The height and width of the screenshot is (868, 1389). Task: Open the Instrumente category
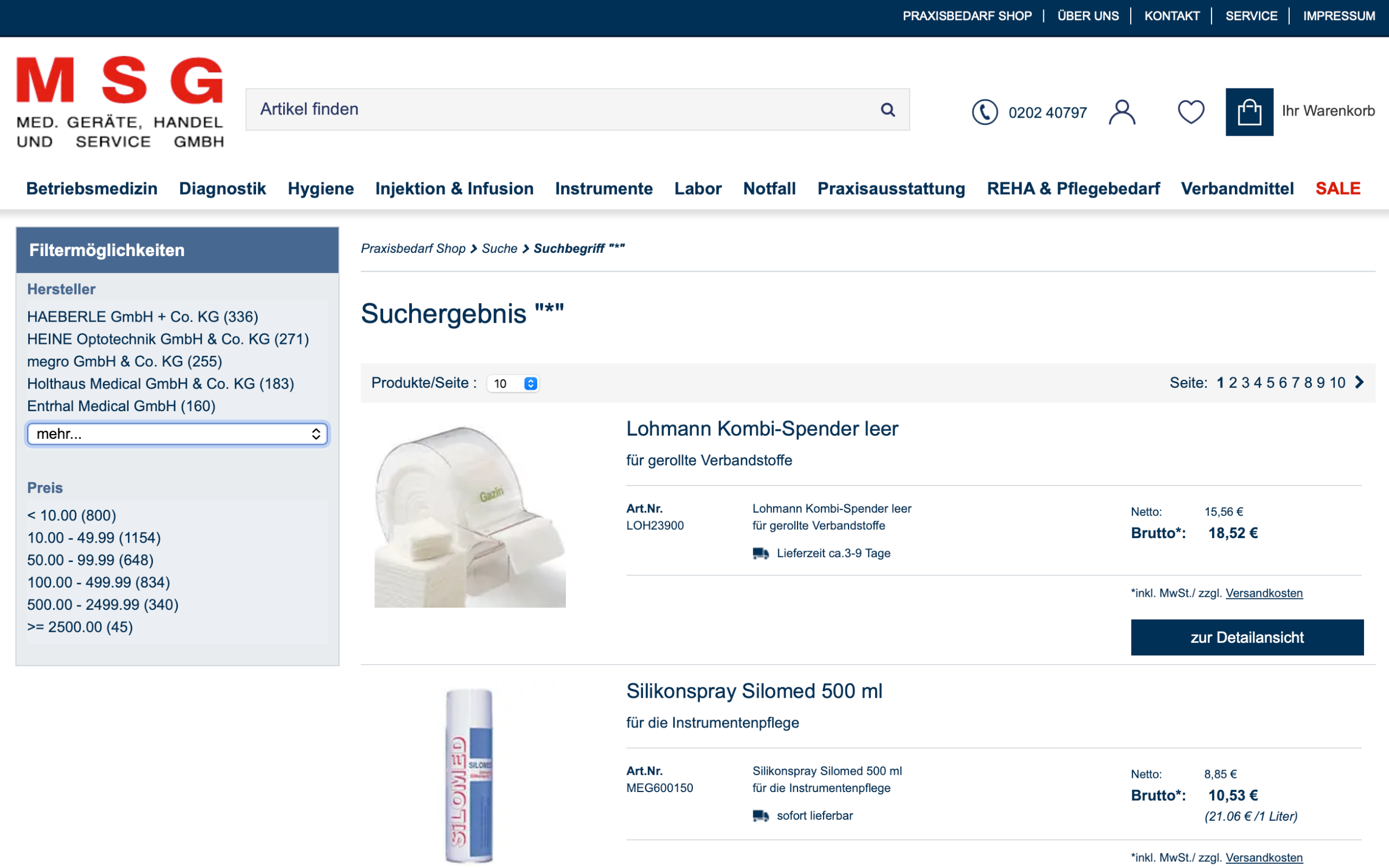pos(604,189)
